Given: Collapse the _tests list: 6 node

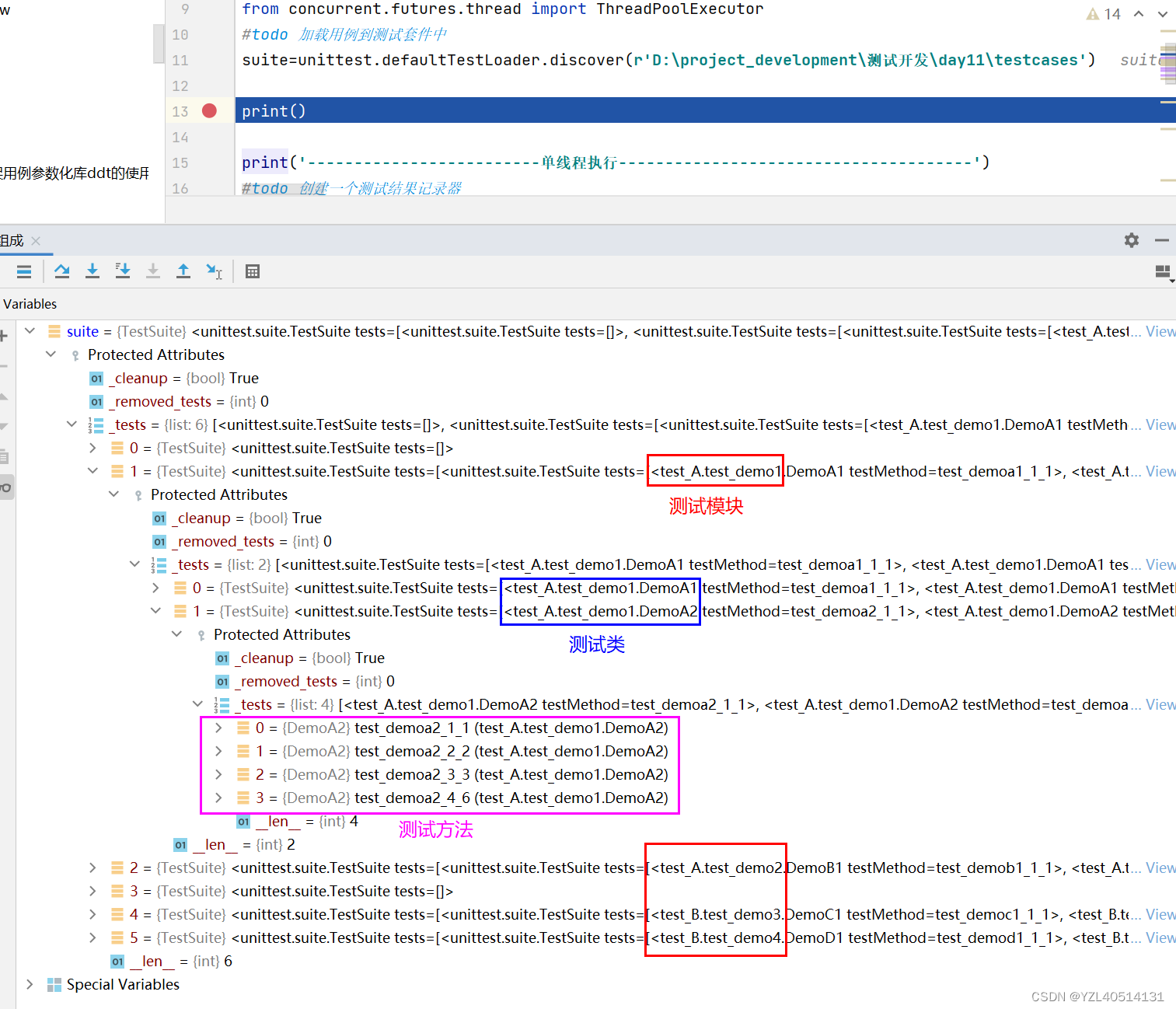Looking at the screenshot, I should click(x=72, y=424).
